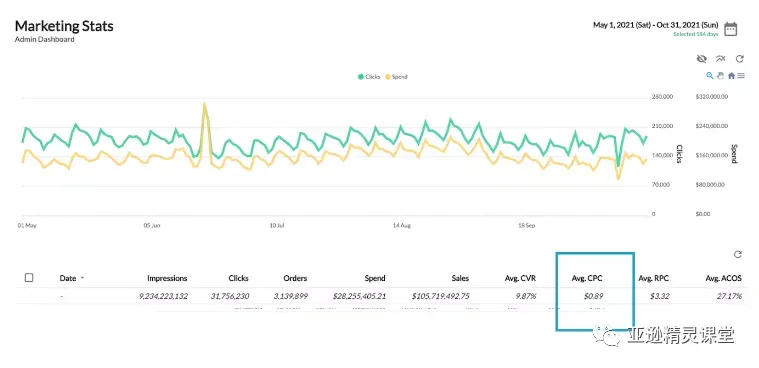Sort by the Spend column header
The width and height of the screenshot is (759, 368).
pos(375,278)
